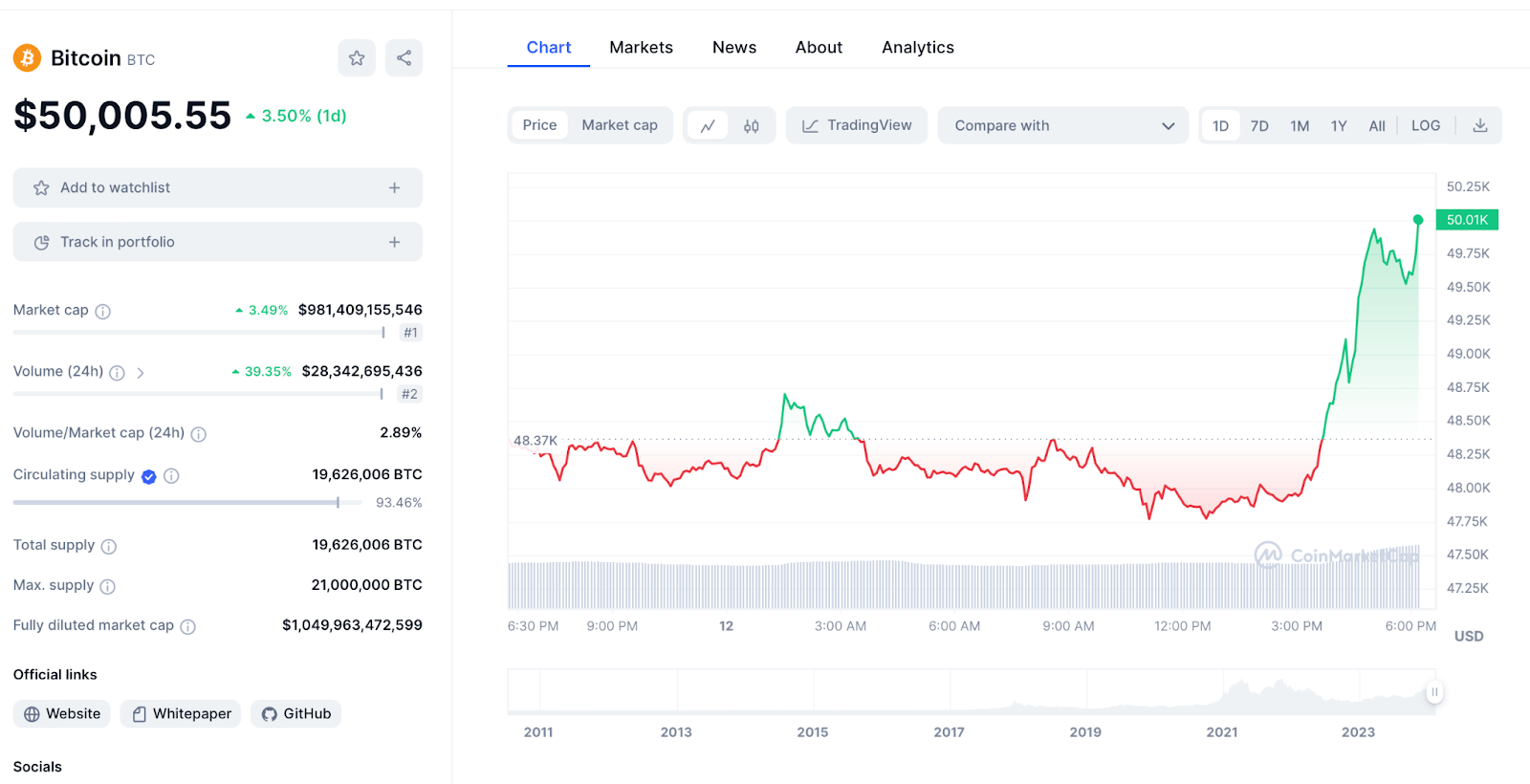Set chart range to 1Y
Screen dimensions: 1530x784
[1339, 126]
